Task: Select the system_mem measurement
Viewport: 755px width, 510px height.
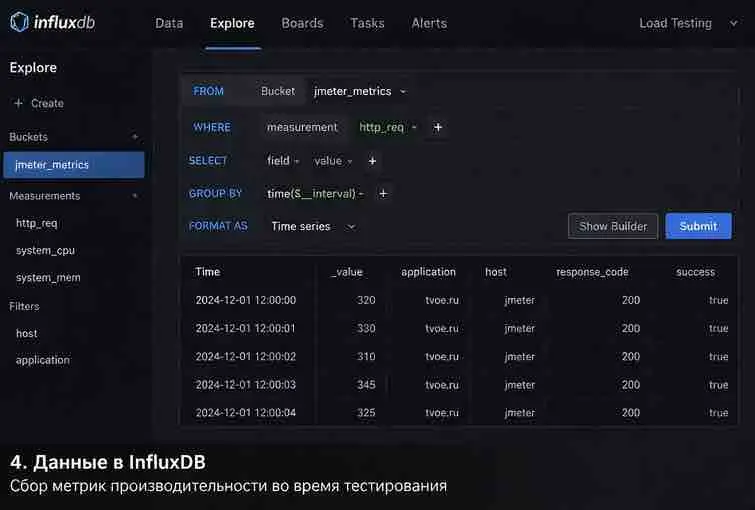Action: 48,278
